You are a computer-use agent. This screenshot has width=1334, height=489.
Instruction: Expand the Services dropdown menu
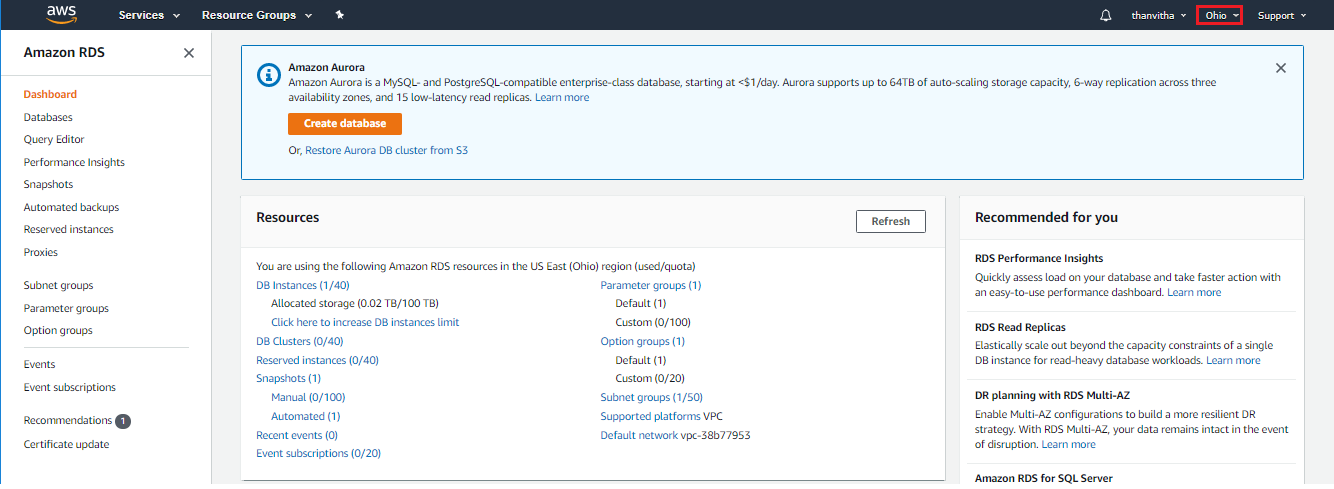149,16
